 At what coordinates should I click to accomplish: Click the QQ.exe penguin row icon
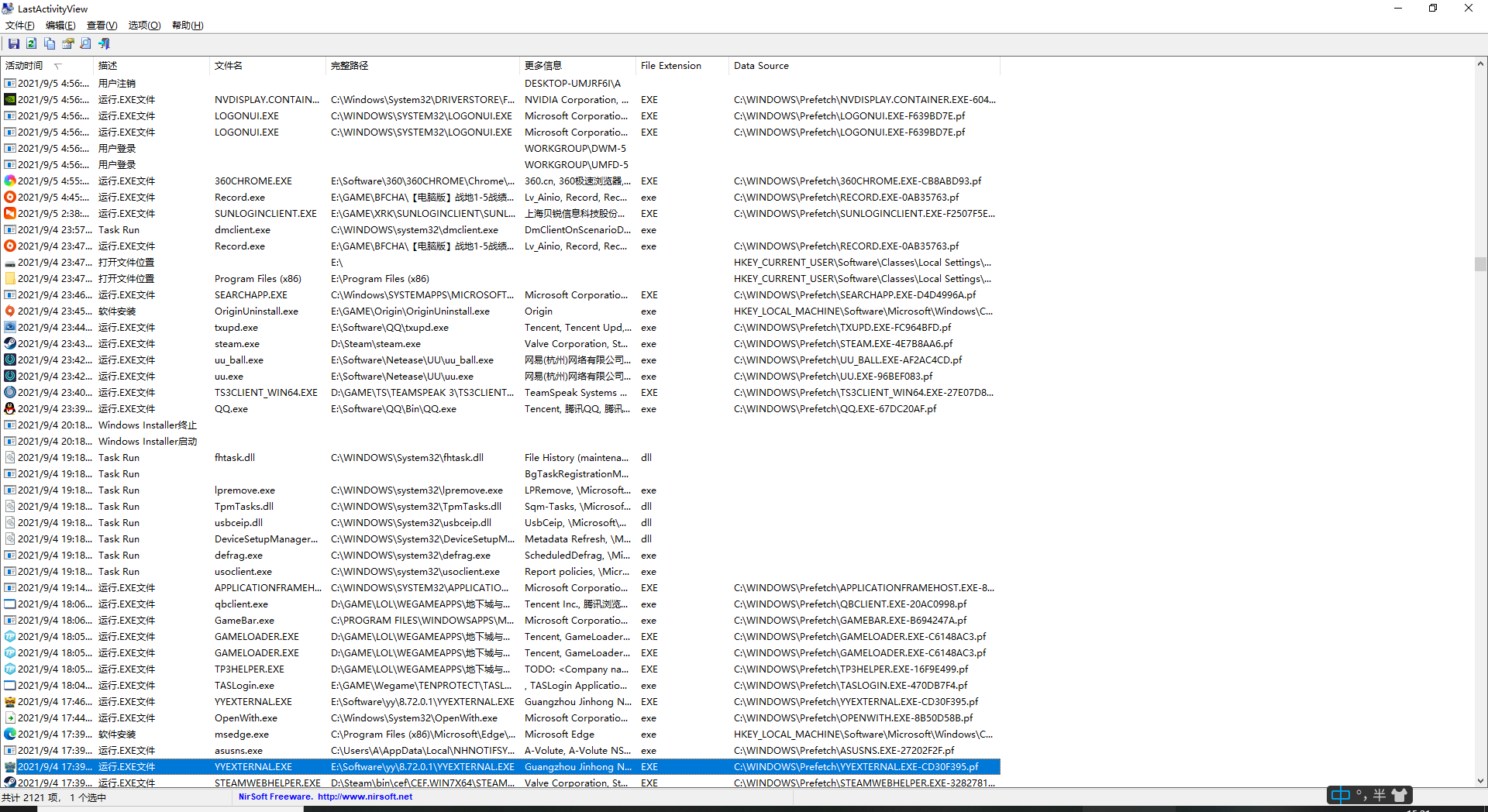(x=10, y=409)
